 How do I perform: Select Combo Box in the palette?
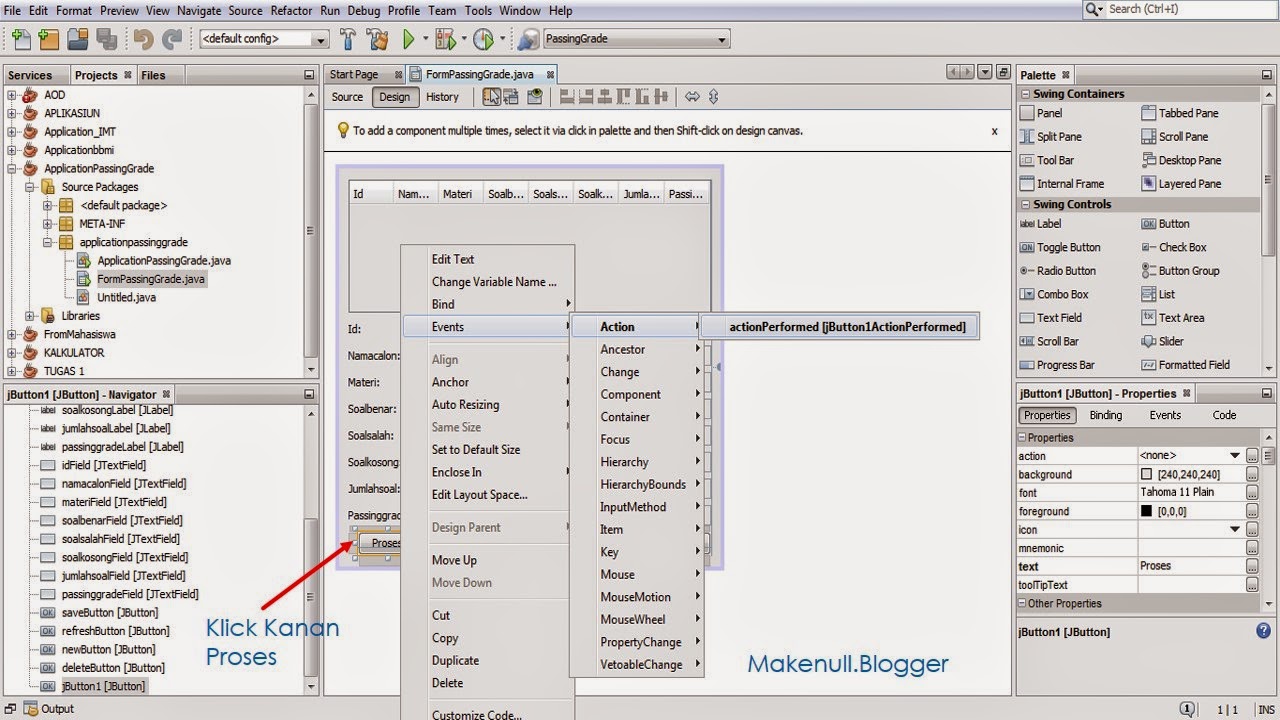(1054, 295)
